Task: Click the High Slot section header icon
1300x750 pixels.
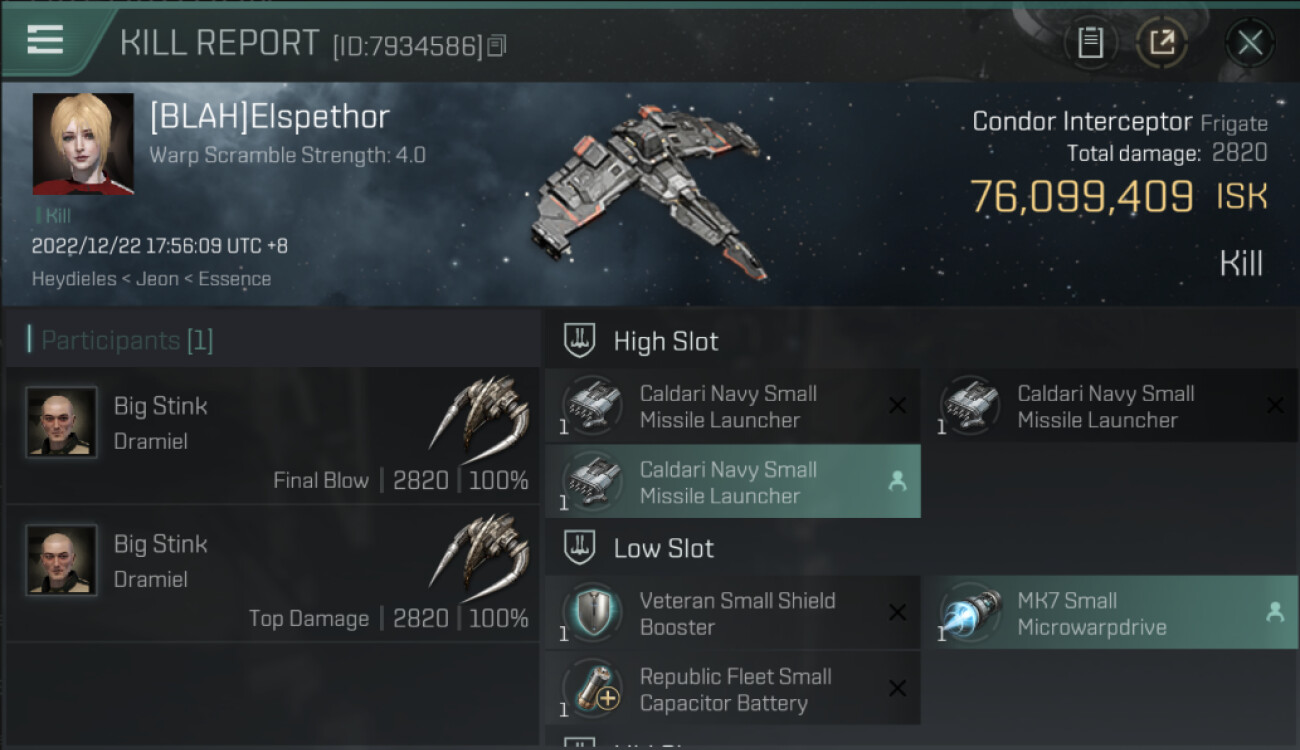Action: pos(580,341)
